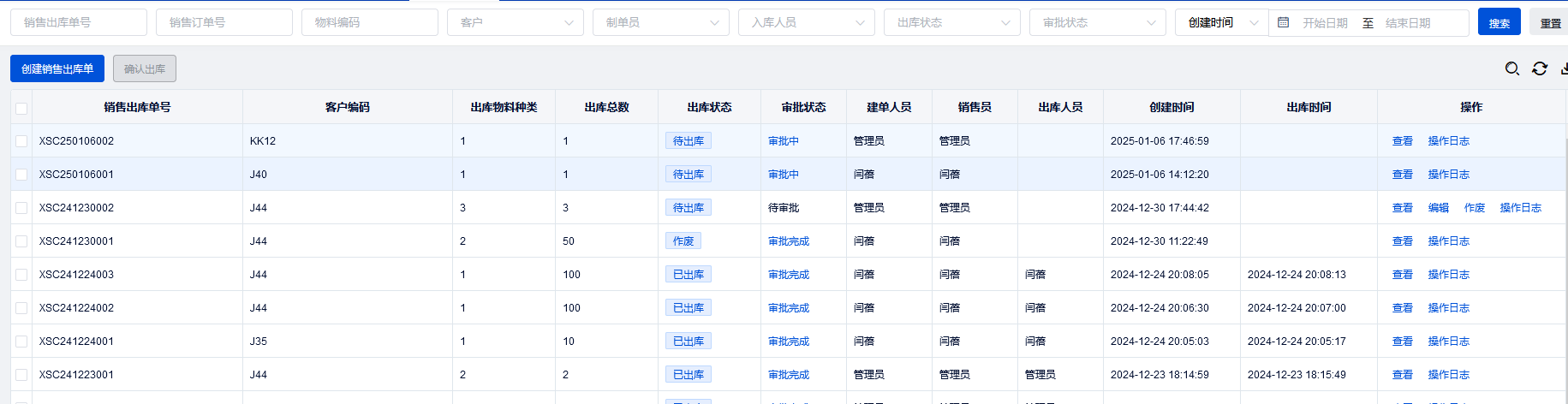
Task: Expand the 制单员 dropdown filter
Action: [660, 22]
